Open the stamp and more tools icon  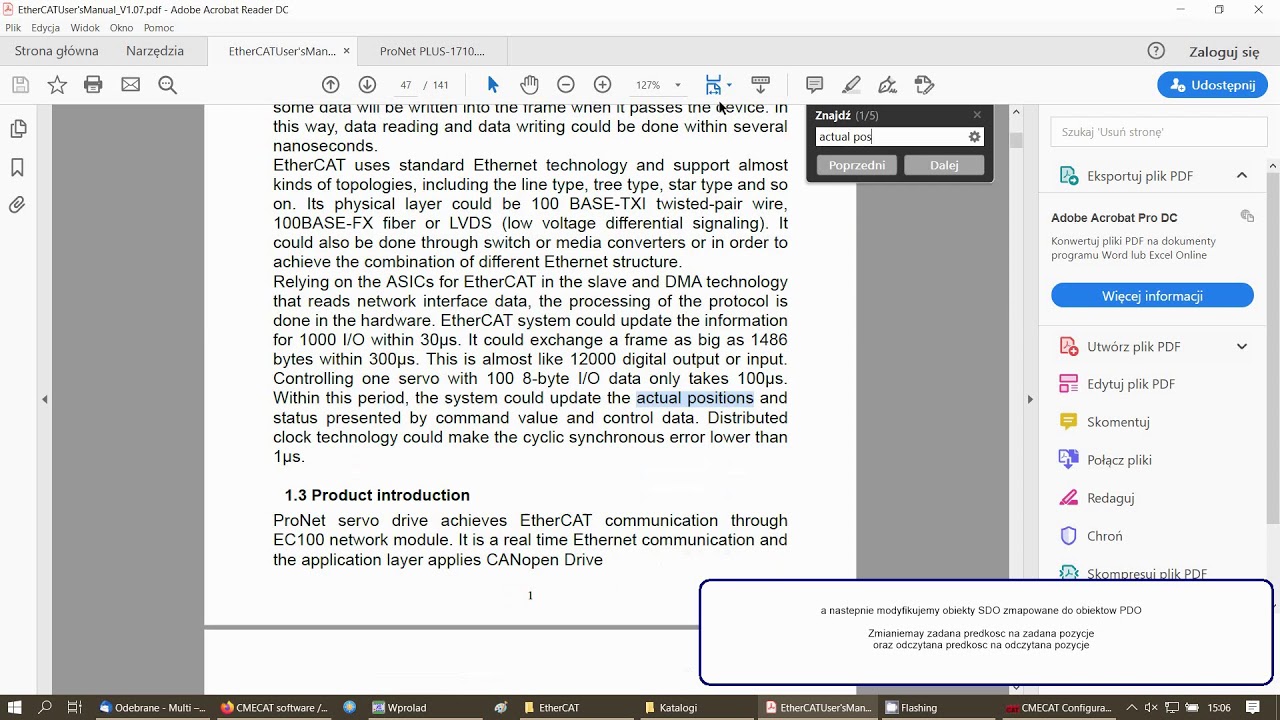pyautogui.click(x=924, y=85)
